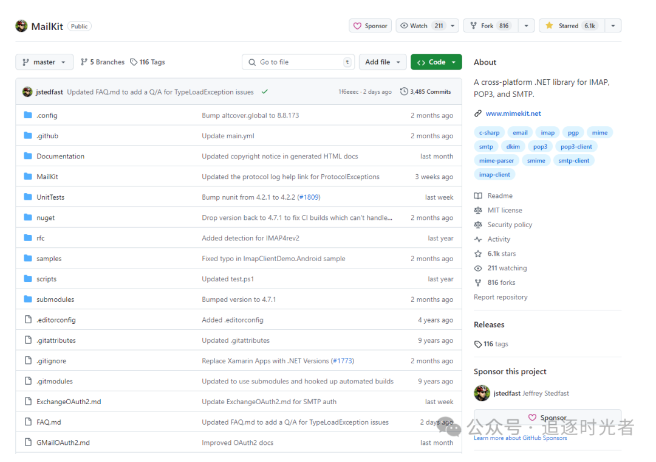Click the green commit status checkmark
656x462 pixels.
pos(264,92)
